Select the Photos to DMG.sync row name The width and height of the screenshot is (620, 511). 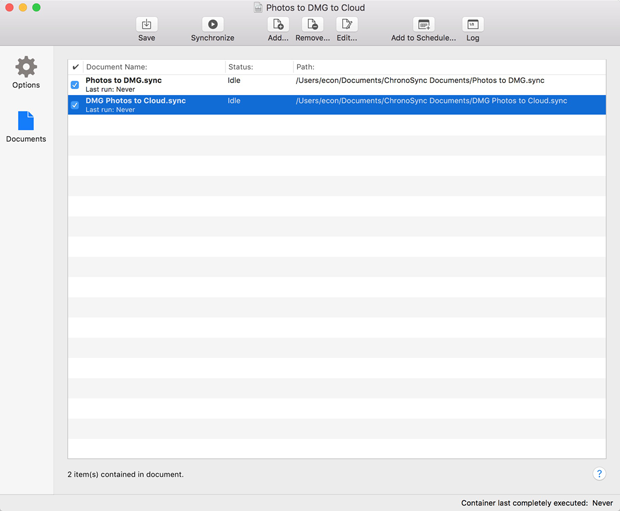(123, 80)
